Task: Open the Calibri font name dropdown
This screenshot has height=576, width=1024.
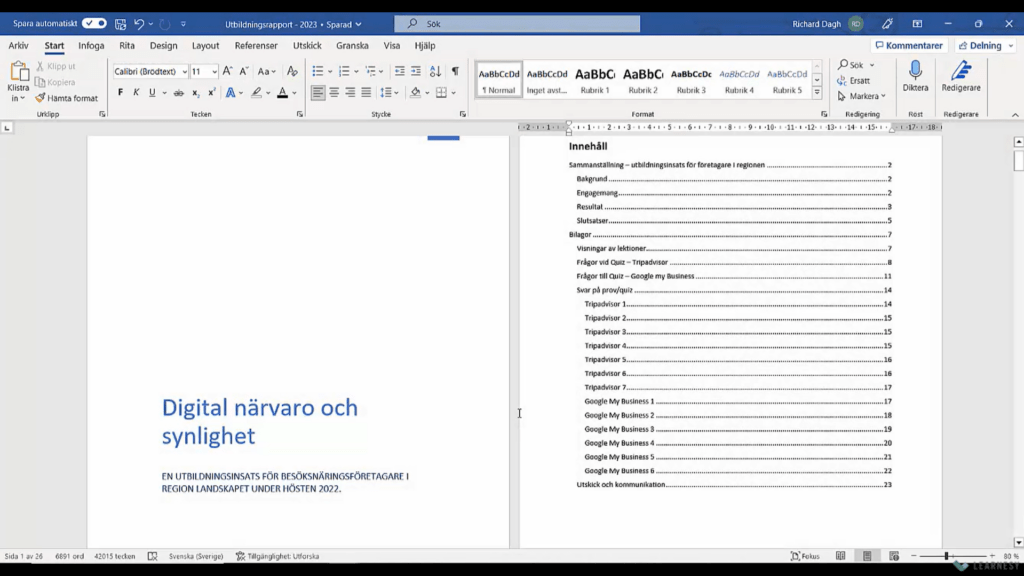Action: pos(185,72)
